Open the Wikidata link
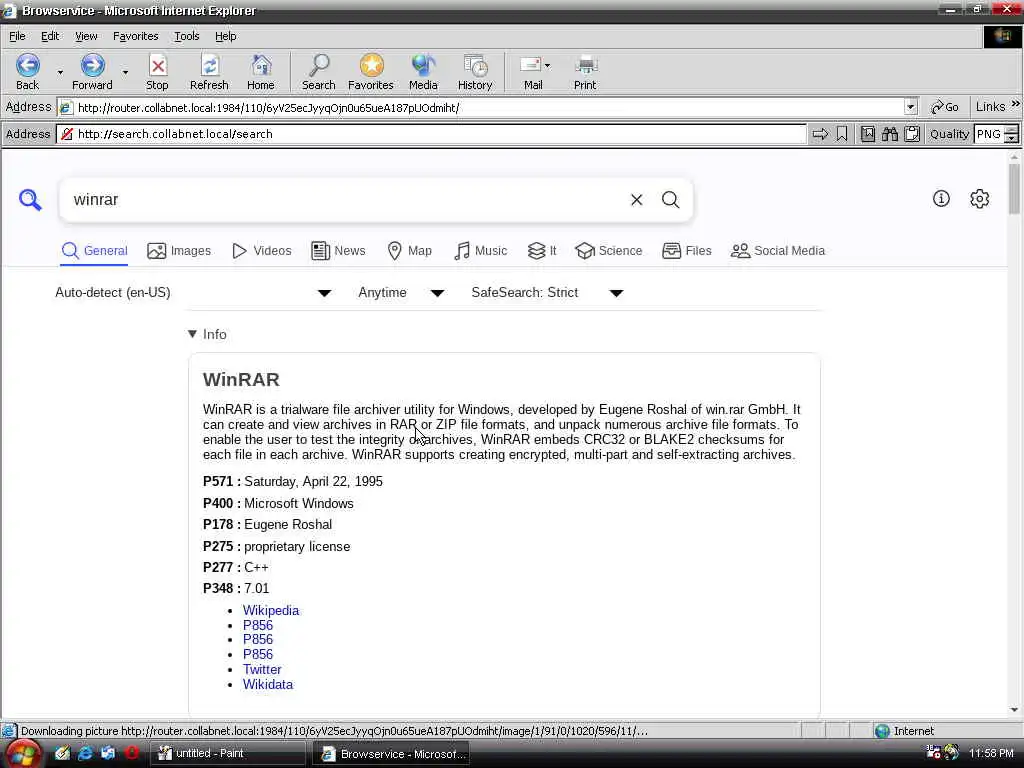1024x768 pixels. point(268,684)
